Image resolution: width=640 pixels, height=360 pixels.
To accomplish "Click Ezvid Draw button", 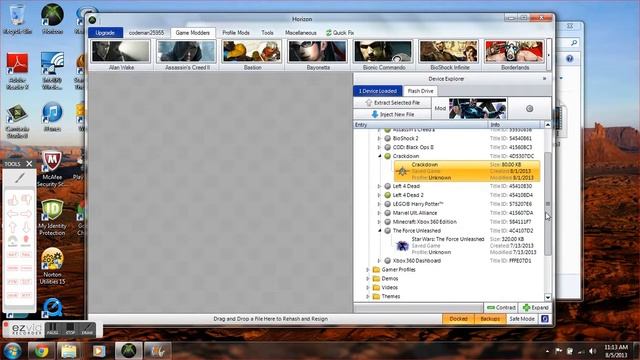I will [x=87, y=329].
